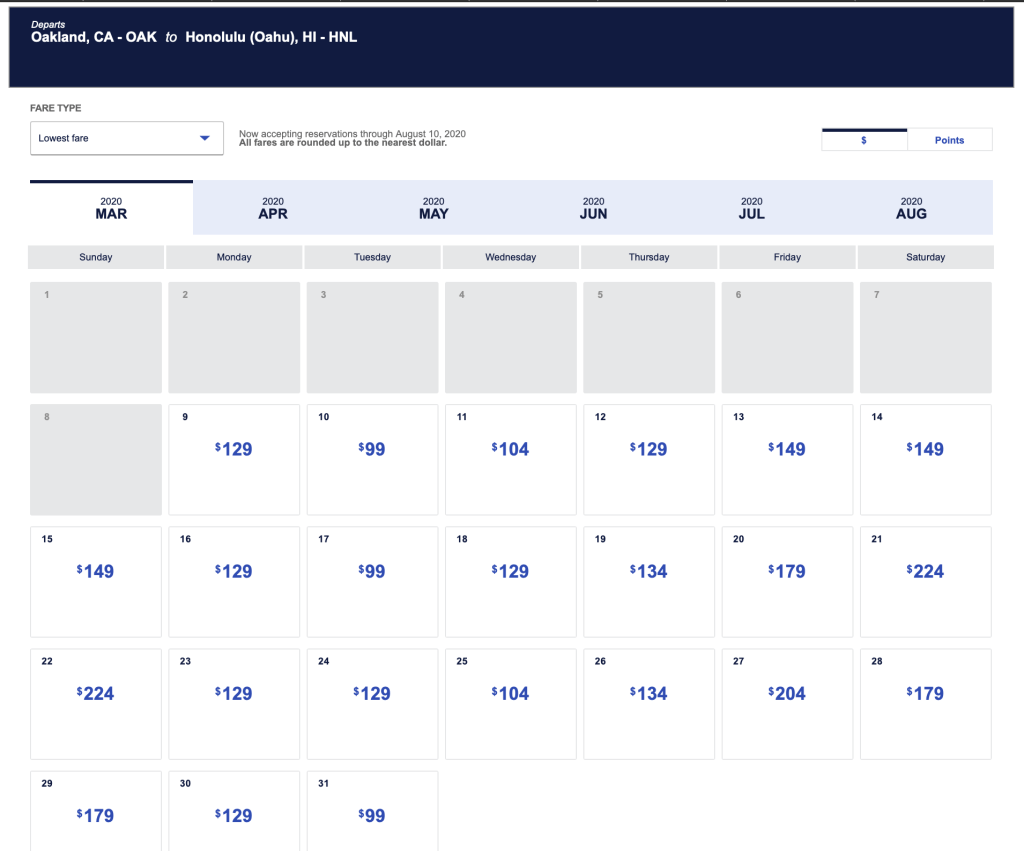Choose March 19 fare of $134
The height and width of the screenshot is (851, 1024).
[649, 572]
